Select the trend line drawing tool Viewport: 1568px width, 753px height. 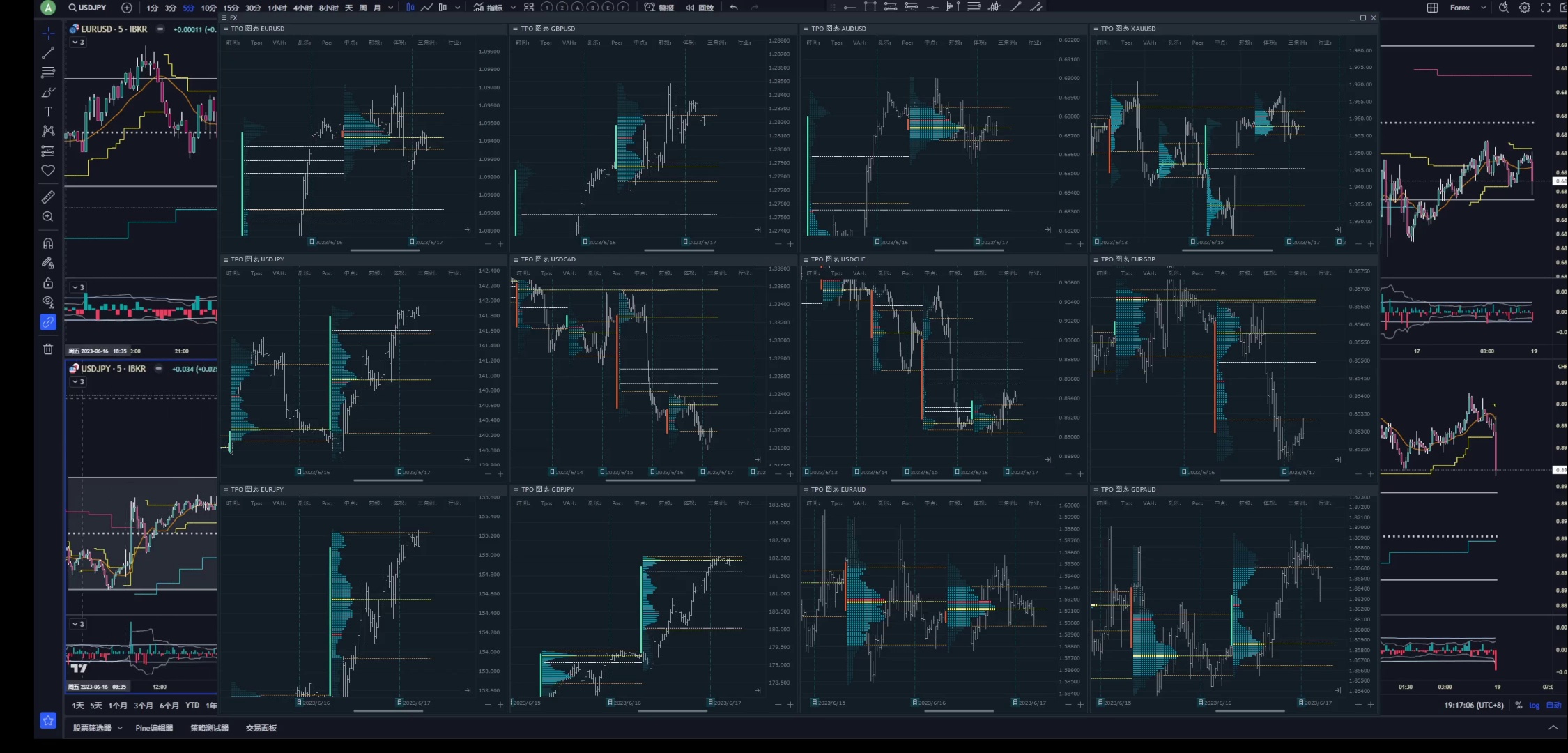click(x=48, y=53)
